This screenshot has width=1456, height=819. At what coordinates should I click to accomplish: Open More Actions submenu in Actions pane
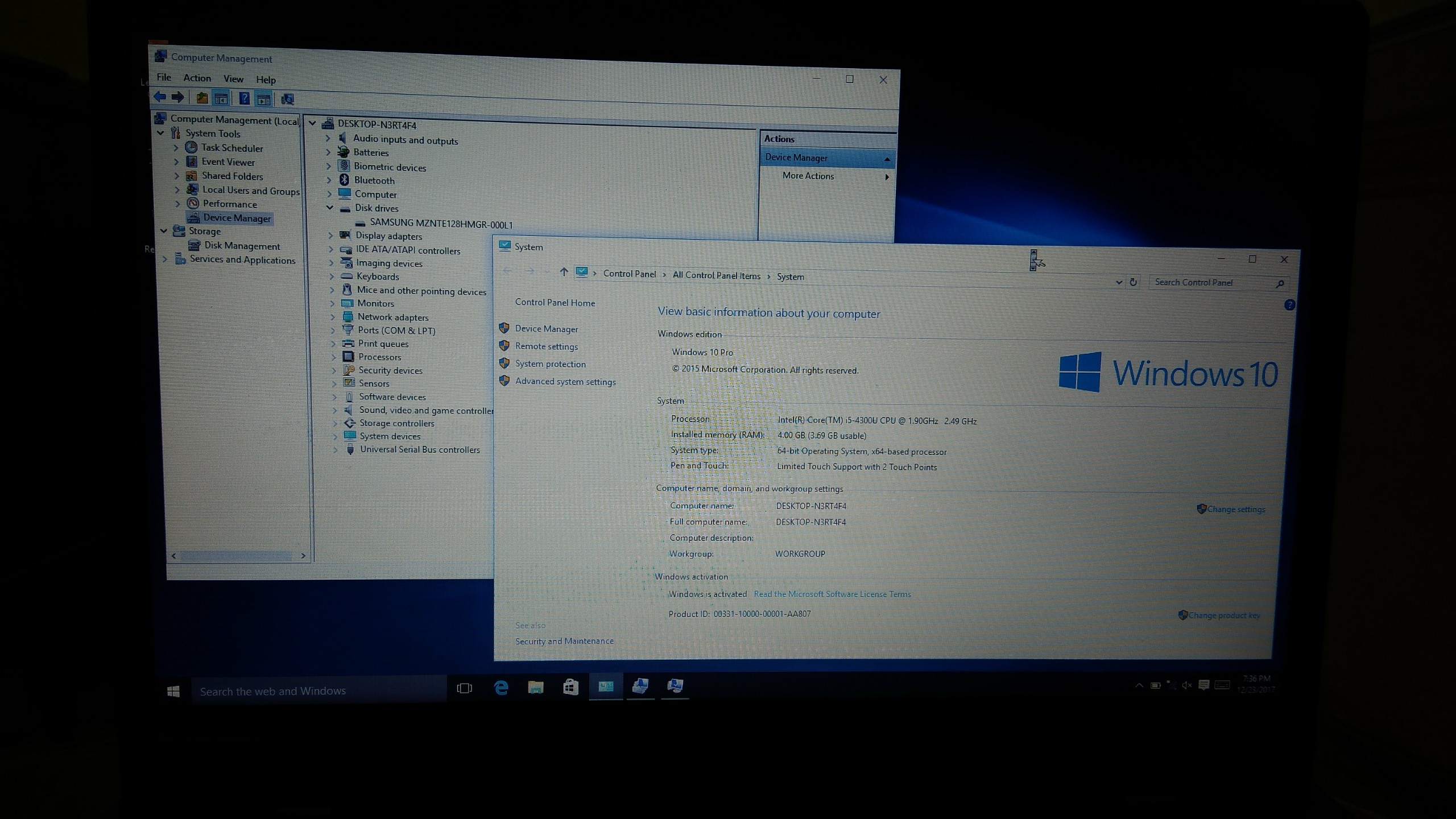click(x=808, y=176)
